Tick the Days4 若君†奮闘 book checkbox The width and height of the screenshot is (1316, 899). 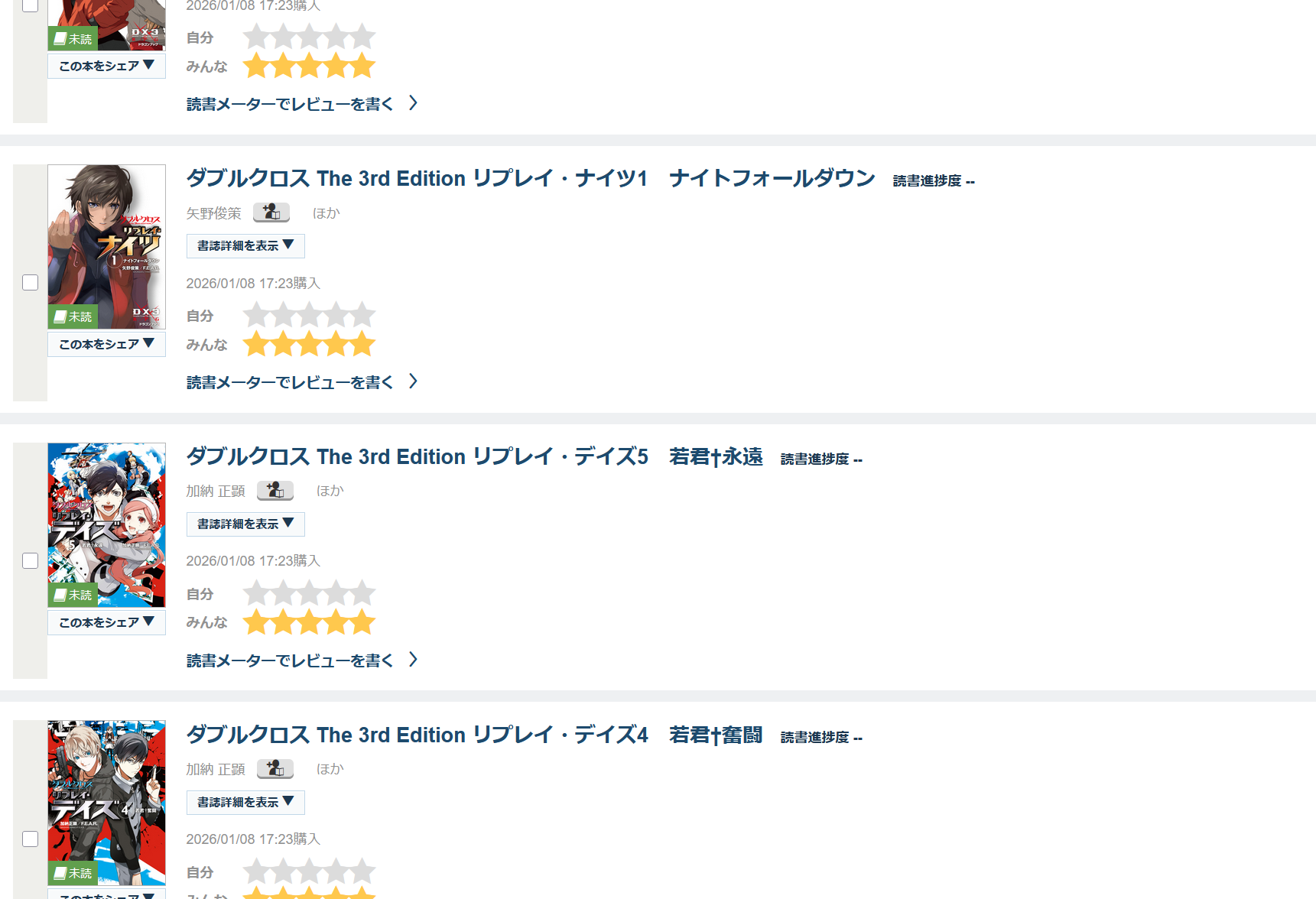tap(31, 839)
